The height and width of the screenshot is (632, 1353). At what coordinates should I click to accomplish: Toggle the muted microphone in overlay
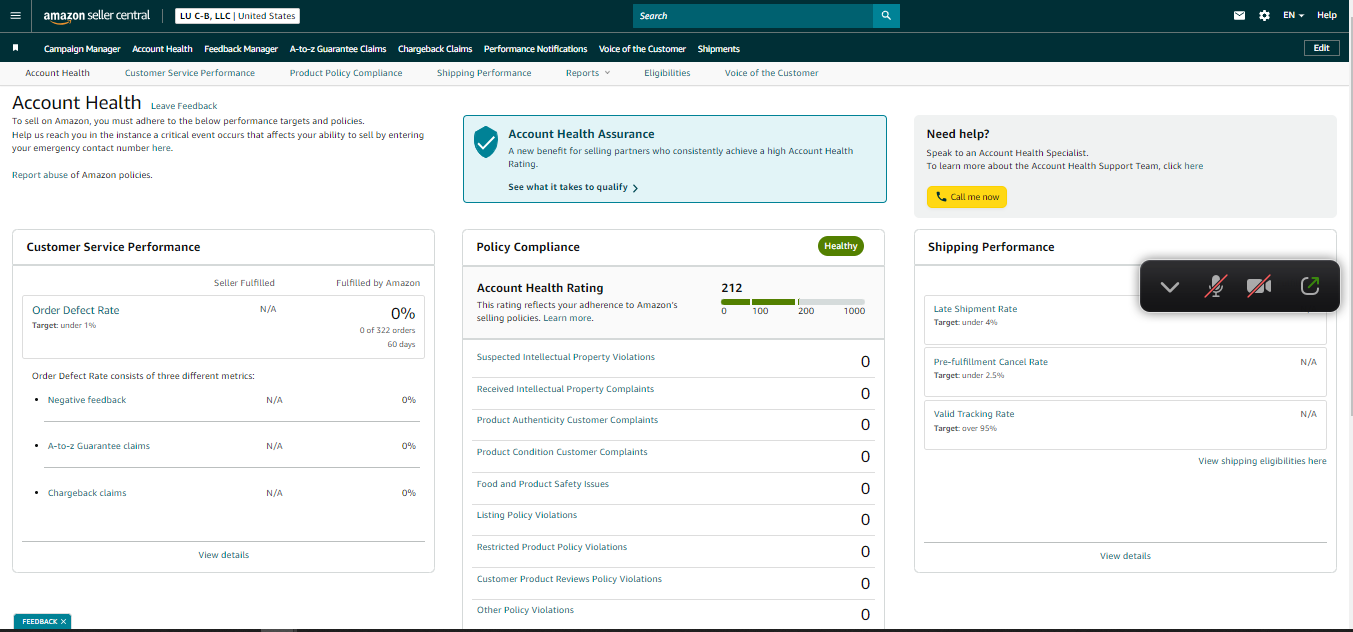[x=1214, y=287]
